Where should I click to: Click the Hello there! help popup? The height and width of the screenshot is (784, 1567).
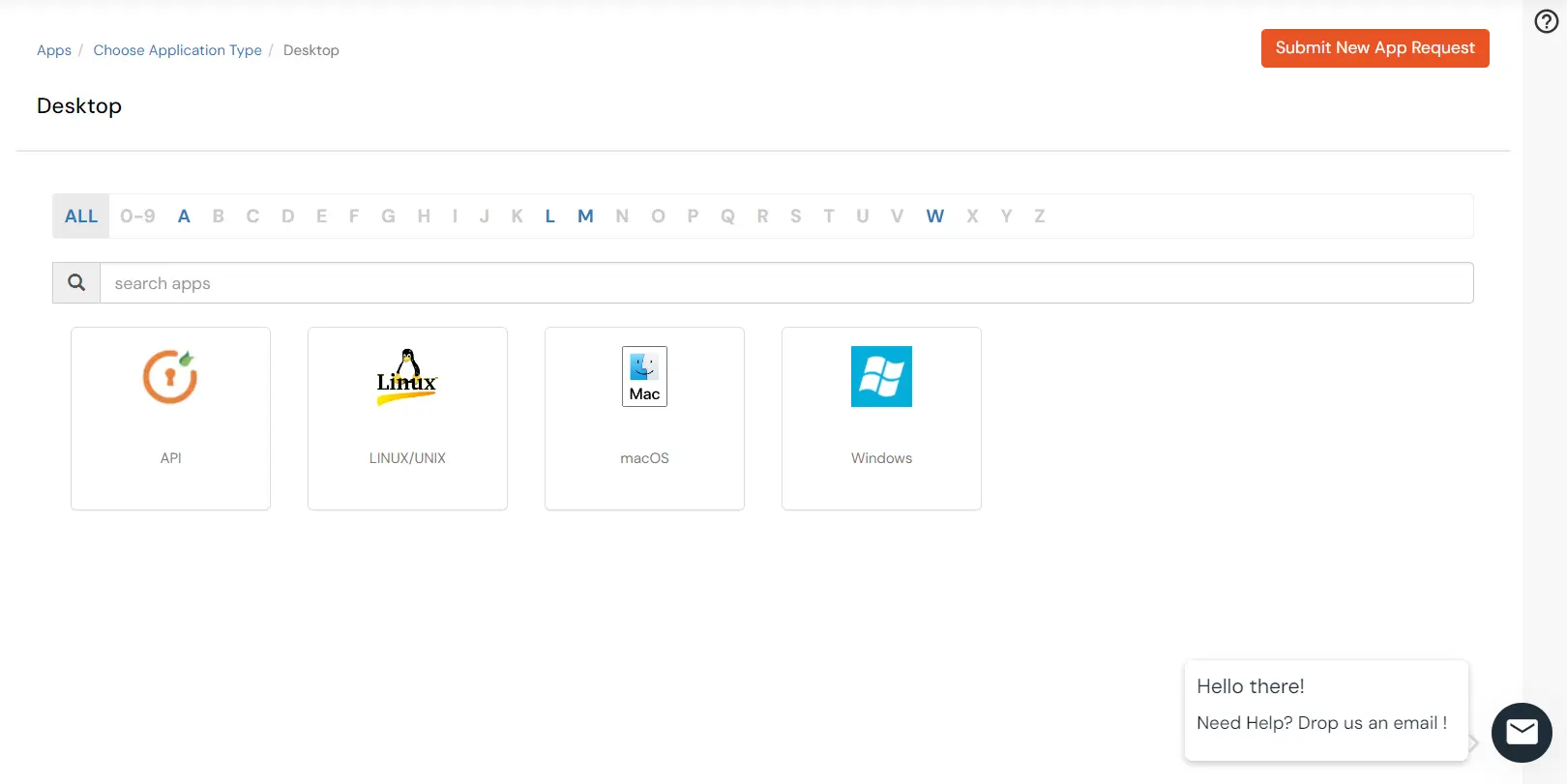pyautogui.click(x=1326, y=711)
